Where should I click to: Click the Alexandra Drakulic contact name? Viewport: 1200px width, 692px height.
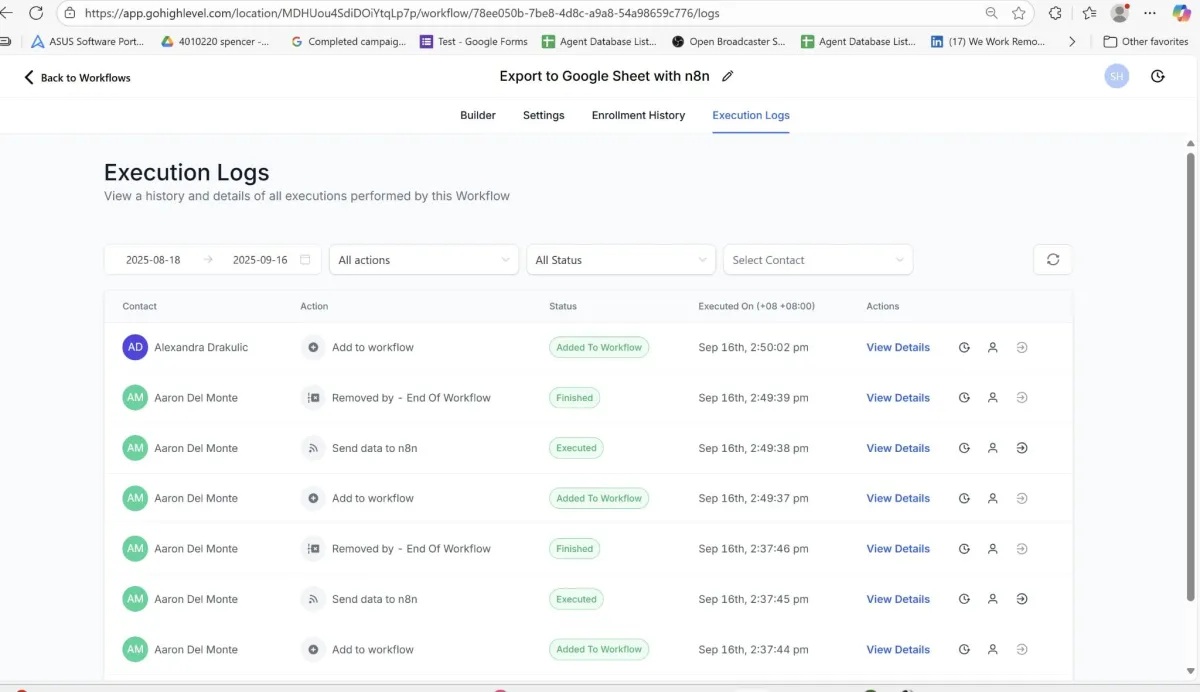pos(201,348)
